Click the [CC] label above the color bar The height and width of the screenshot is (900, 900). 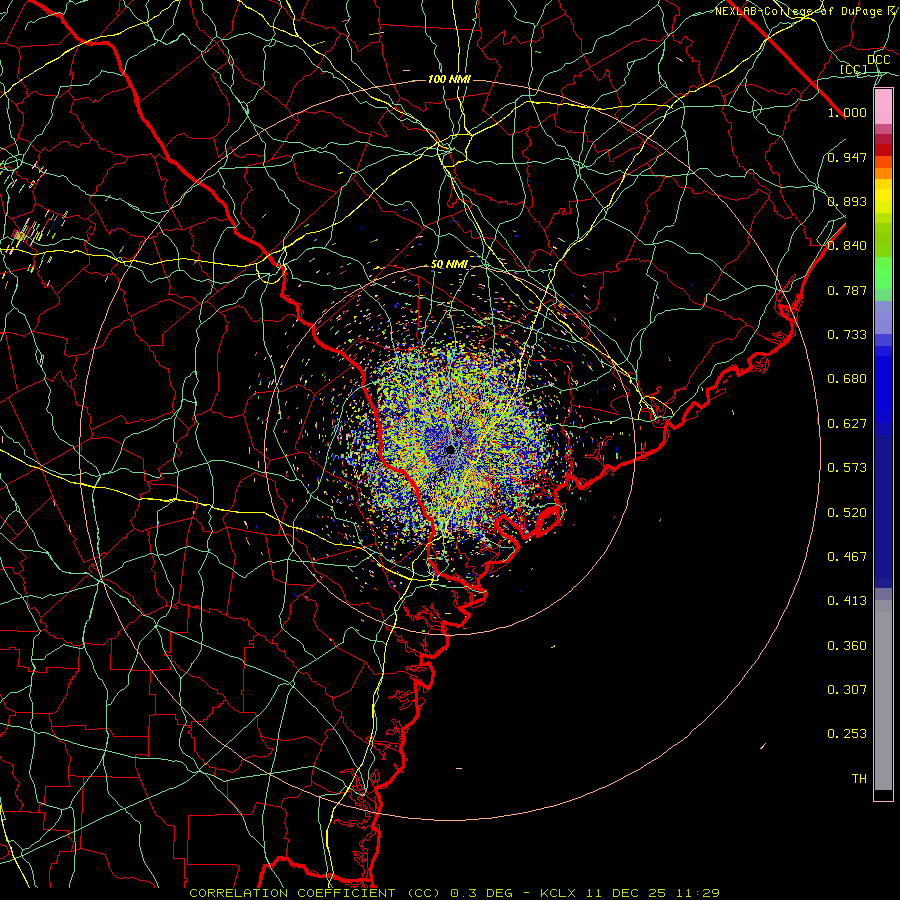pyautogui.click(x=853, y=69)
